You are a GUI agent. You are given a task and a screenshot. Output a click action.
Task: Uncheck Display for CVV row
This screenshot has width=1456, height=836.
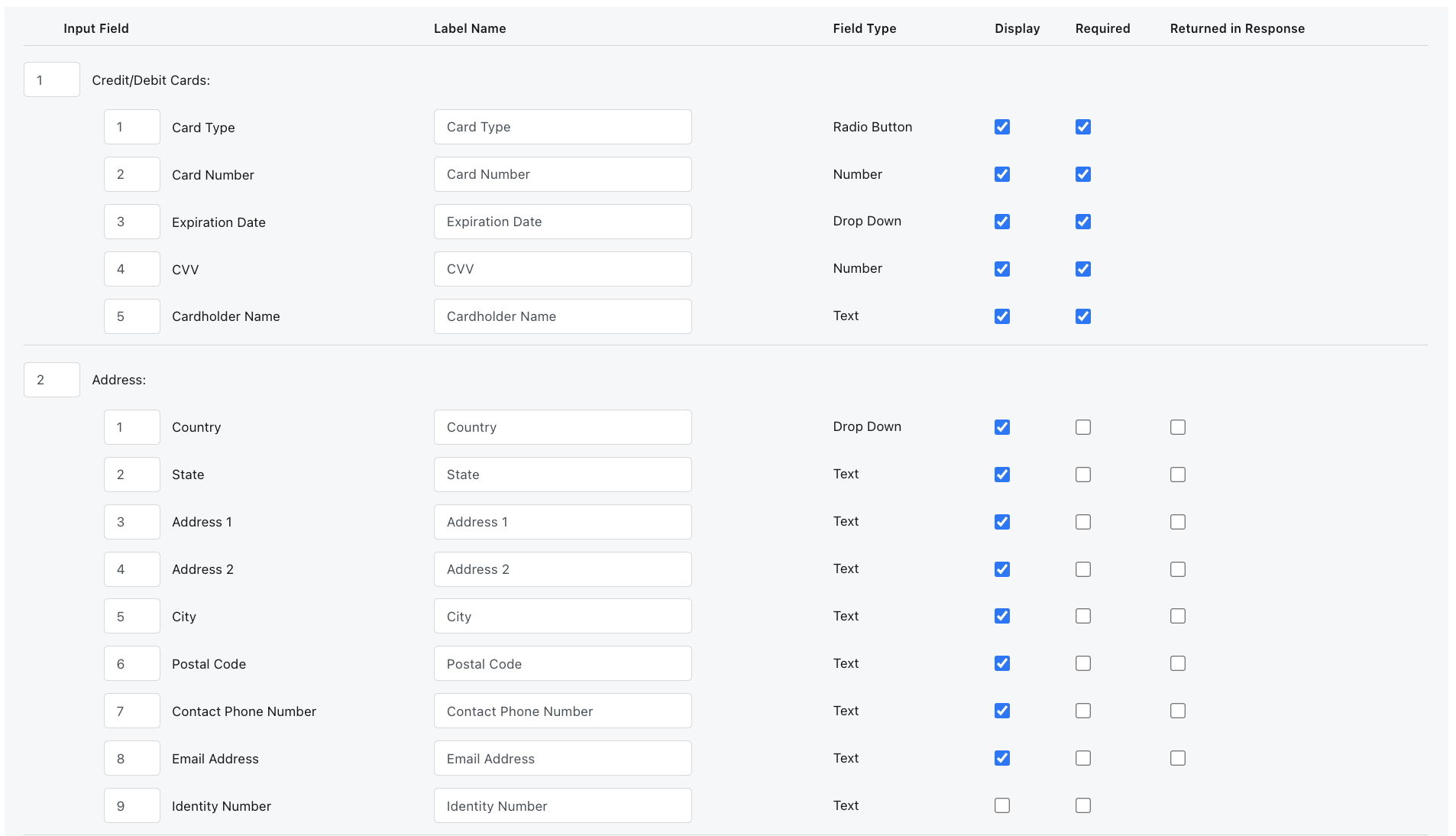(1002, 269)
